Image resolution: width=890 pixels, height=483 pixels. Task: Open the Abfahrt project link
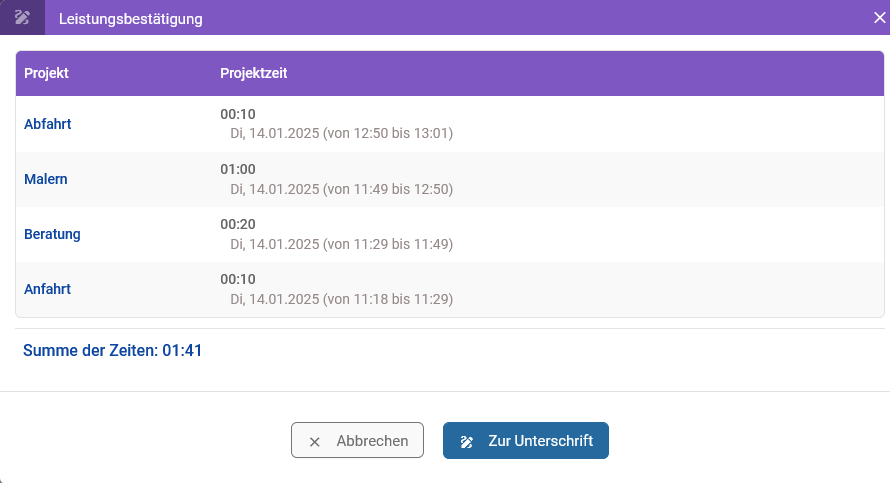pyautogui.click(x=48, y=124)
